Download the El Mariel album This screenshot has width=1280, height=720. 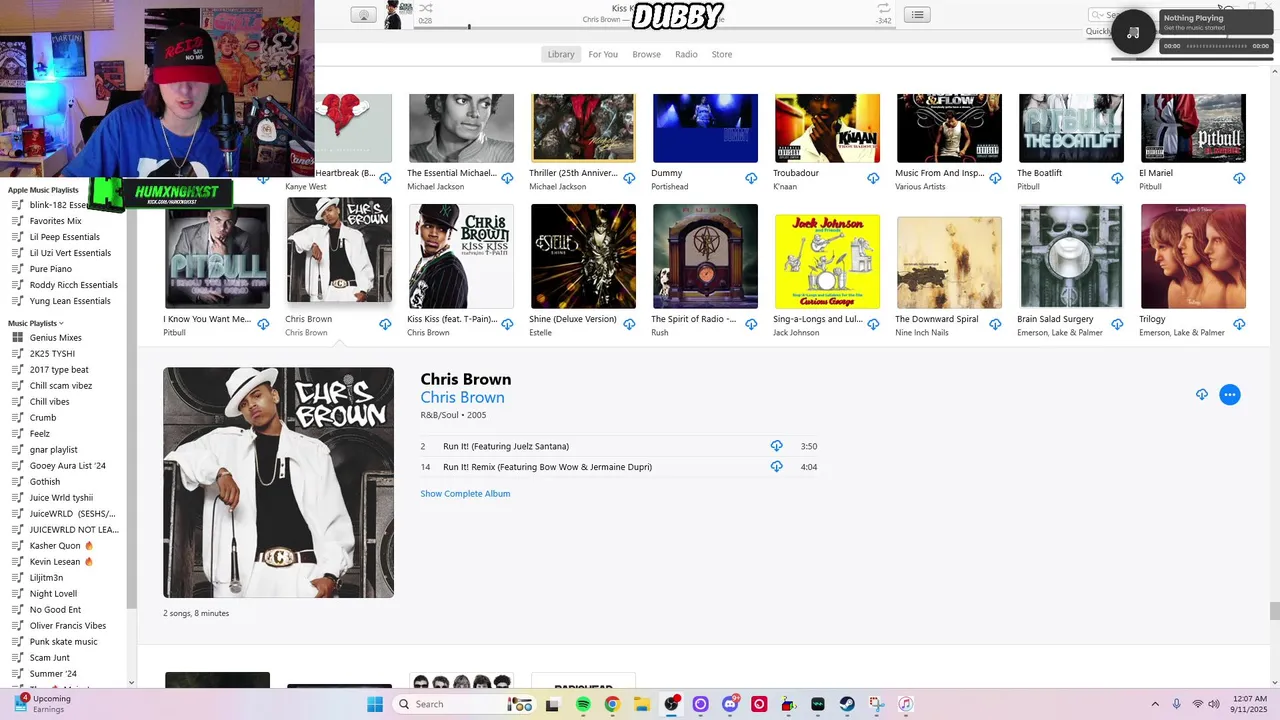tap(1239, 178)
